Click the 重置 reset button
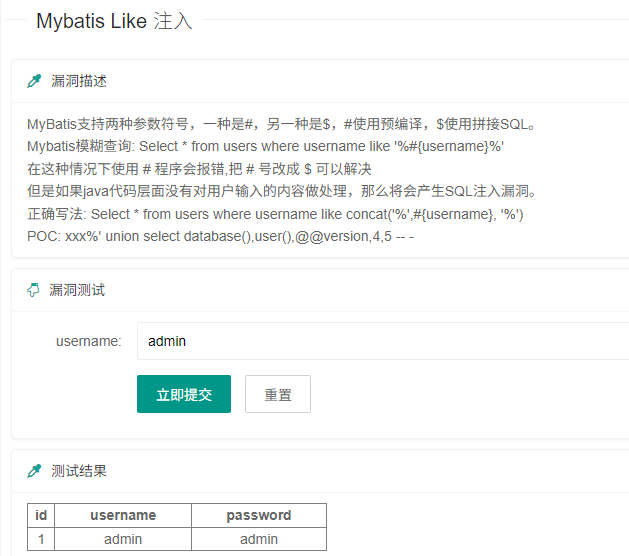The image size is (629, 556). [x=278, y=395]
